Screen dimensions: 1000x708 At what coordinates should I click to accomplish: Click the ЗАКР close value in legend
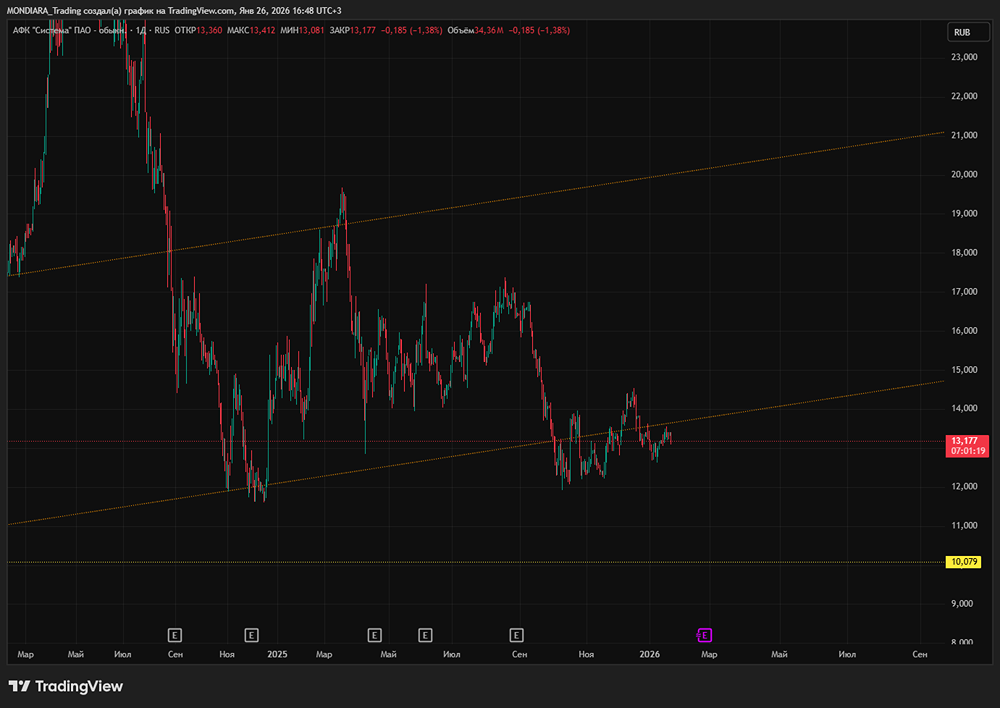click(364, 31)
